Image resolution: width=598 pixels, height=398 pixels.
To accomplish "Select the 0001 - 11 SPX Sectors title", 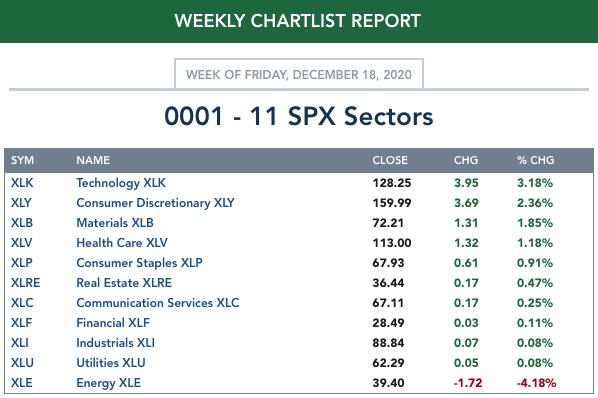I will point(299,116).
